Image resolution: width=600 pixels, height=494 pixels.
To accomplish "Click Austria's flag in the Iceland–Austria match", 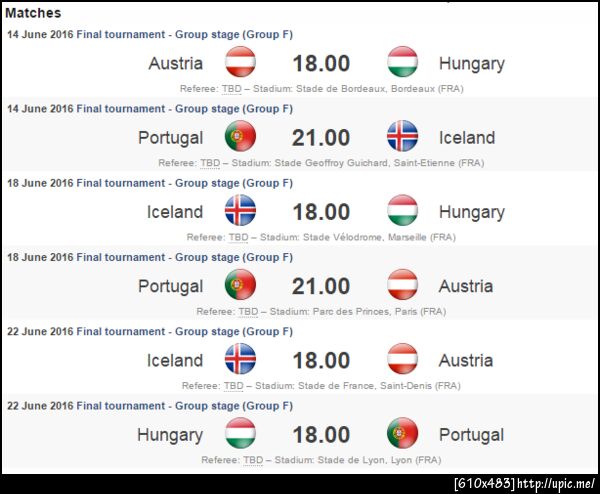I will coord(402,359).
